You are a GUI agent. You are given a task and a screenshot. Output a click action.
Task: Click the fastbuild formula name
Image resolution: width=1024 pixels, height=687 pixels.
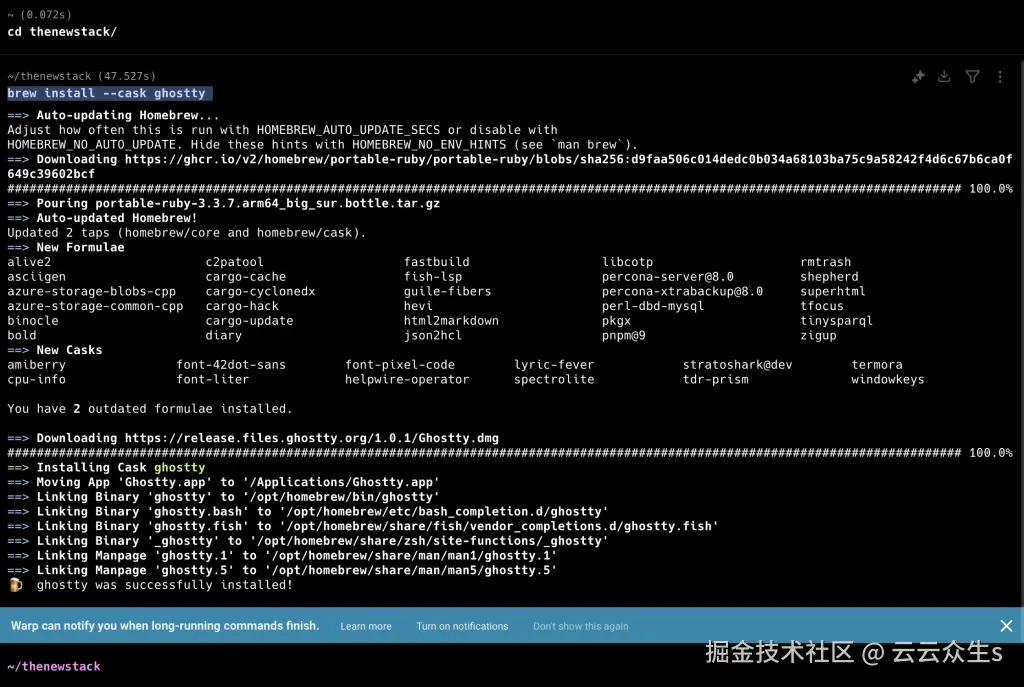click(436, 262)
